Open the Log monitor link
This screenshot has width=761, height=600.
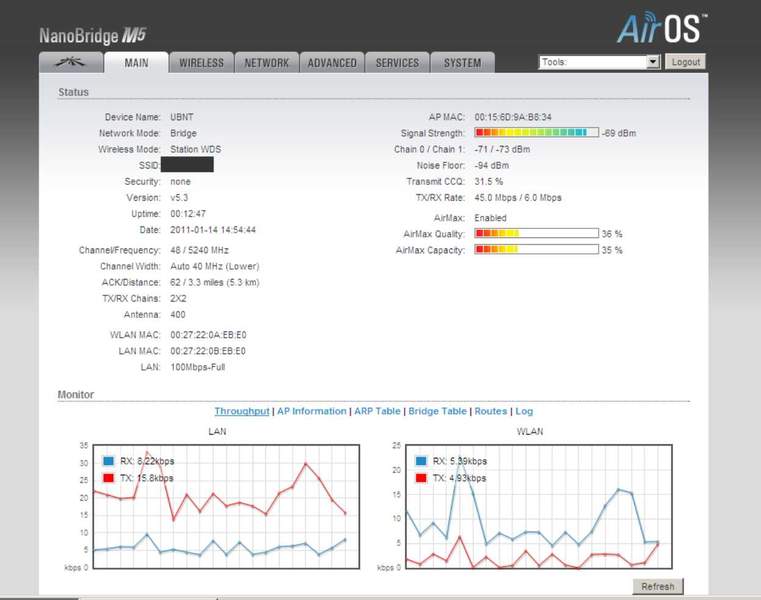[x=524, y=411]
